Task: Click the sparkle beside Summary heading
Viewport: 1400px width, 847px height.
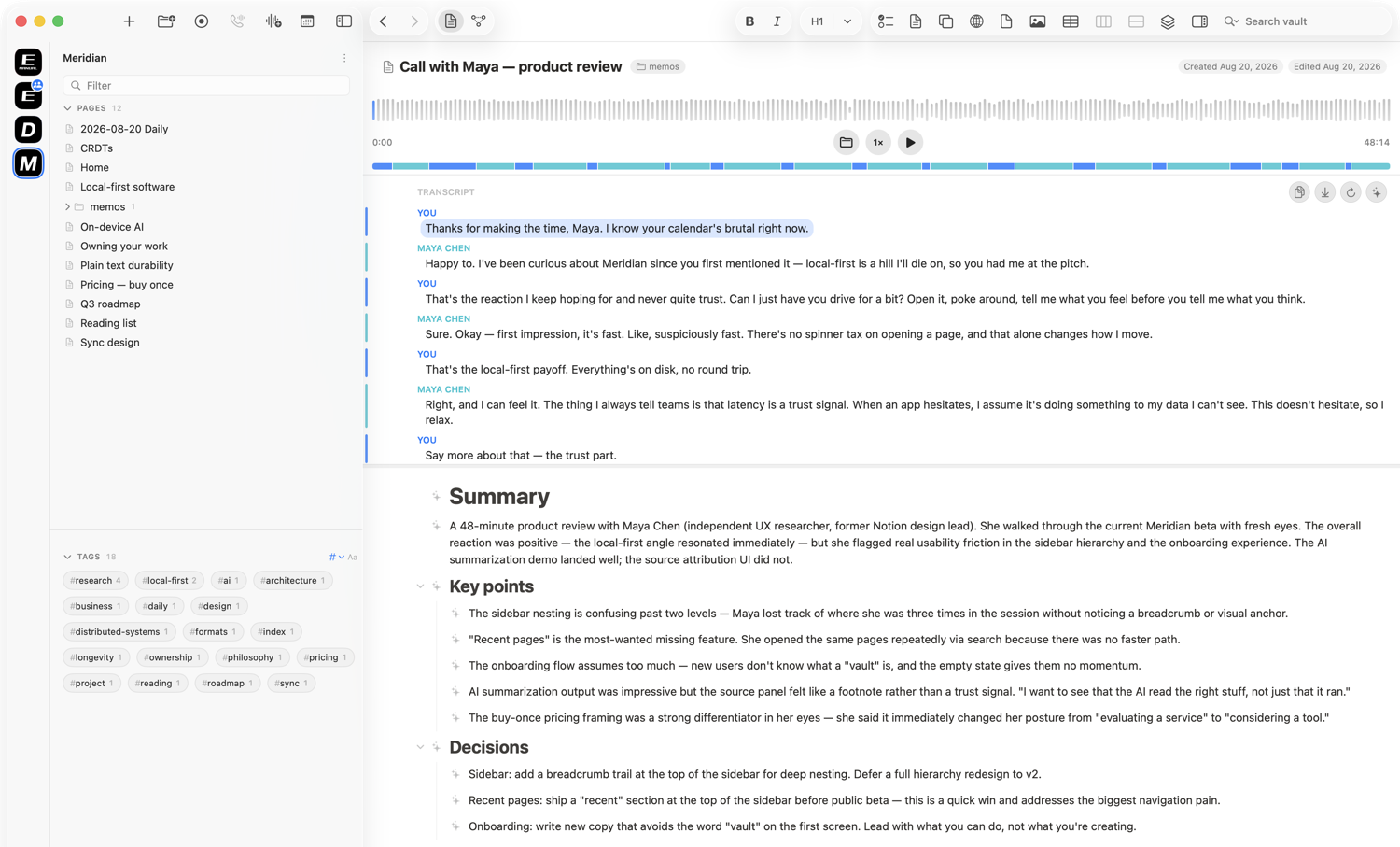Action: click(x=436, y=497)
